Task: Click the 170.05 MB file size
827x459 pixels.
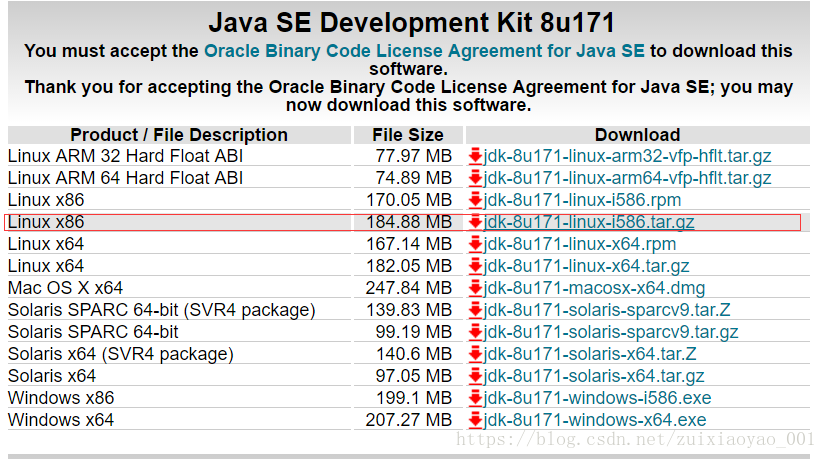Action: pos(409,200)
